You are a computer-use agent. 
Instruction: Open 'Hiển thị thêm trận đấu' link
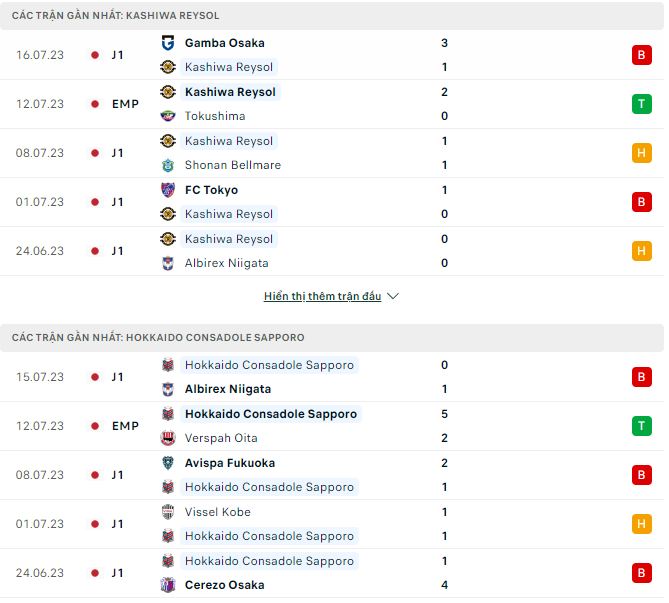click(x=322, y=297)
